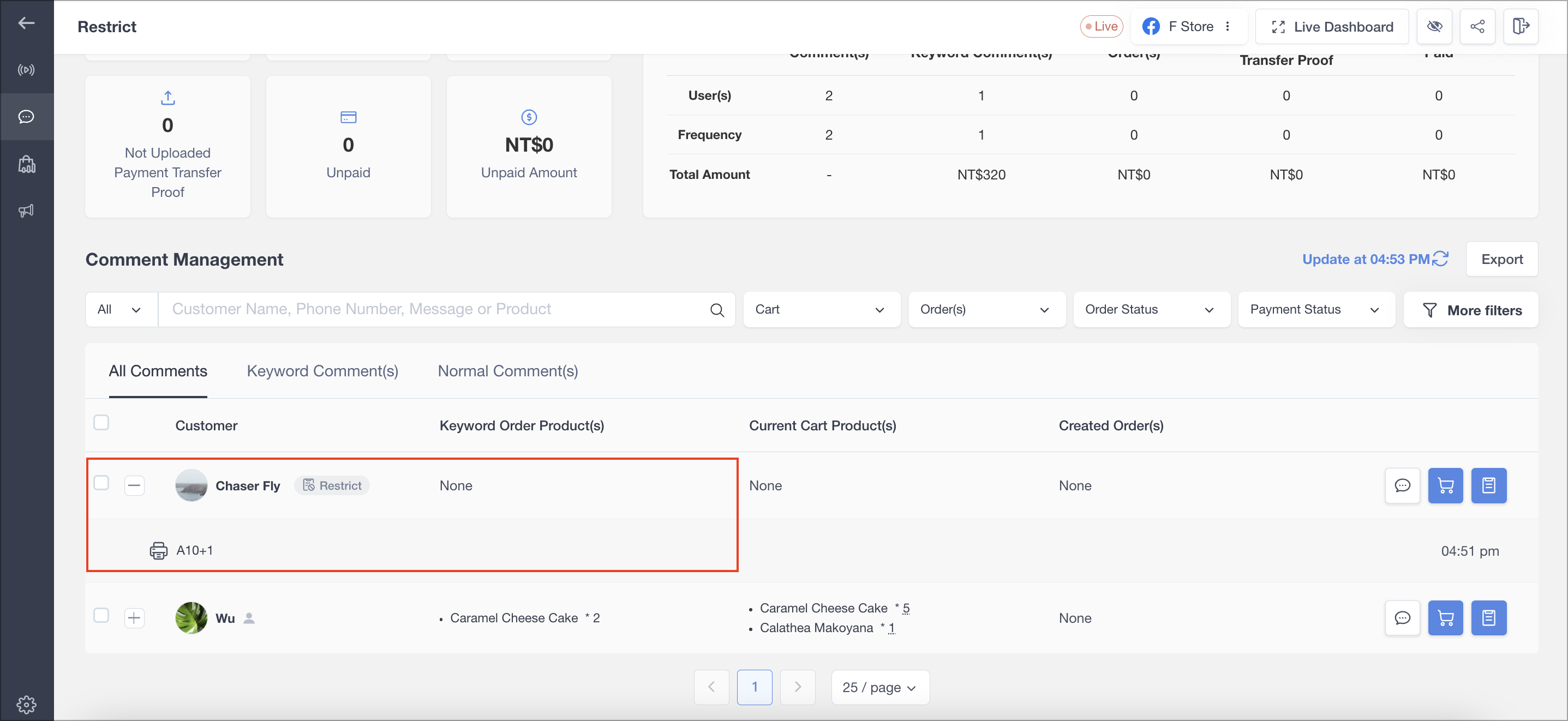This screenshot has width=1568, height=721.
Task: Select page 1 in pagination
Action: pos(754,688)
